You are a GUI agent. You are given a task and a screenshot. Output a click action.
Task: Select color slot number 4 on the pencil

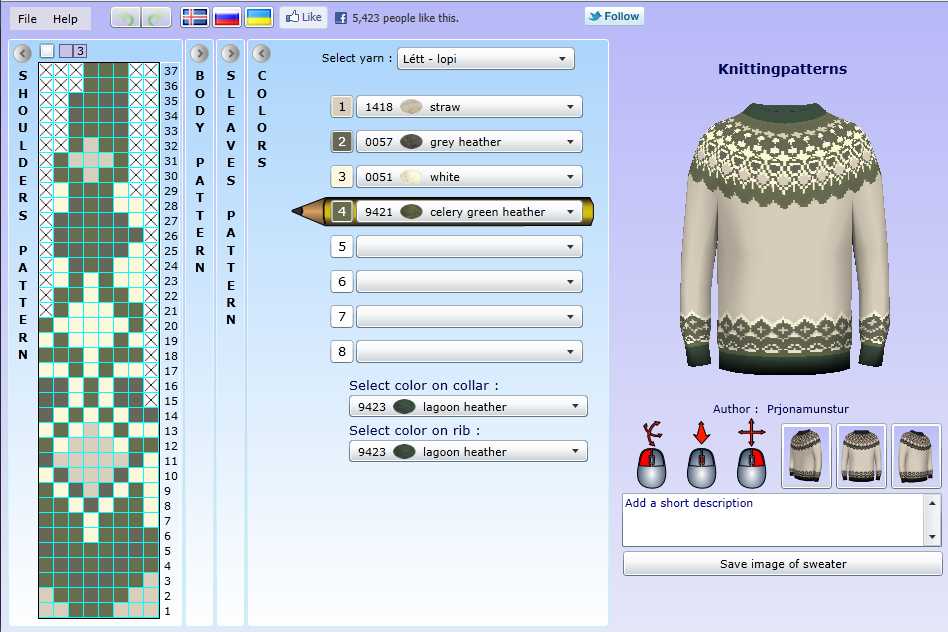[x=342, y=212]
